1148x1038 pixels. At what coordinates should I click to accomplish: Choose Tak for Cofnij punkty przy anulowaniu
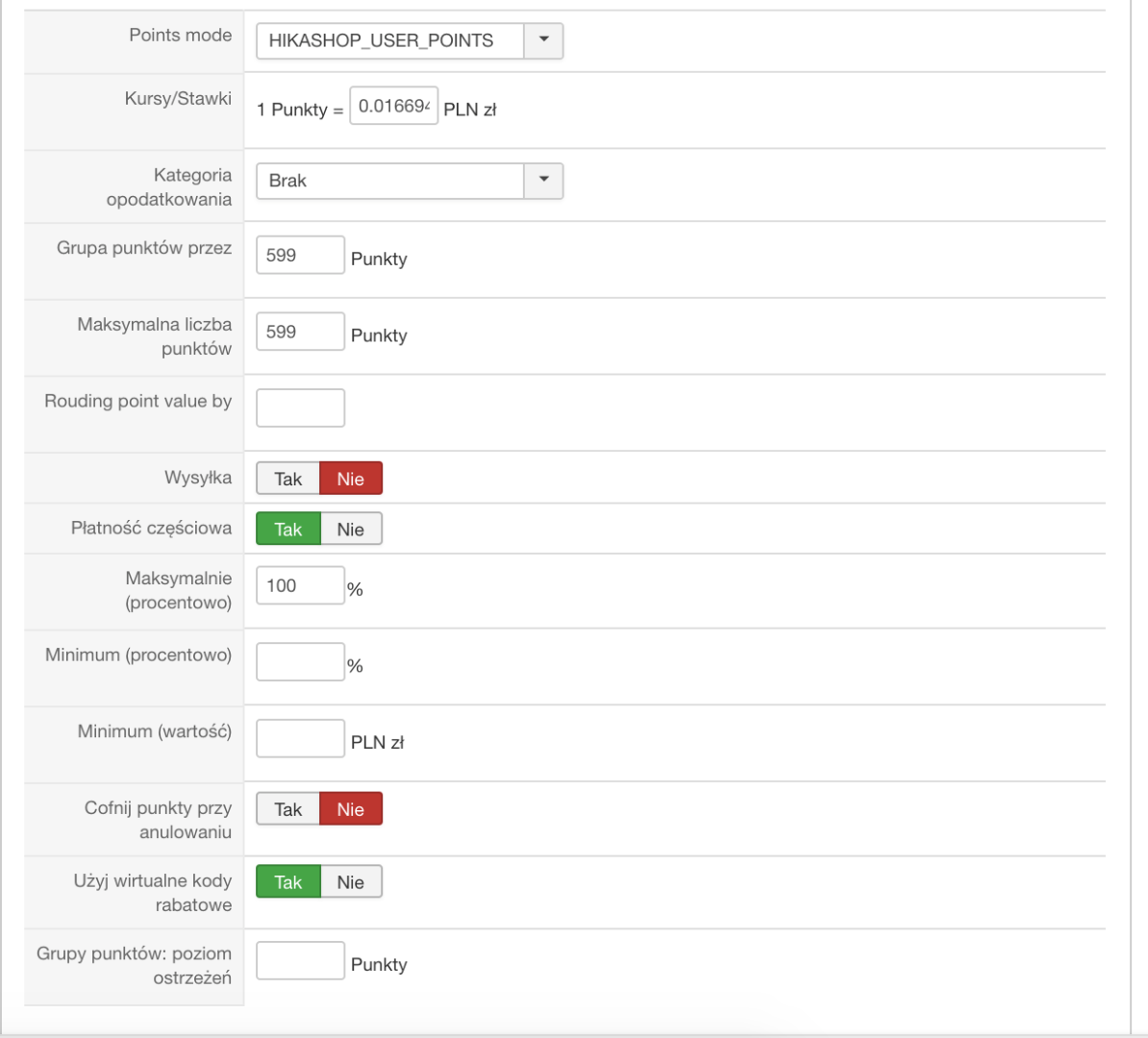pyautogui.click(x=287, y=809)
